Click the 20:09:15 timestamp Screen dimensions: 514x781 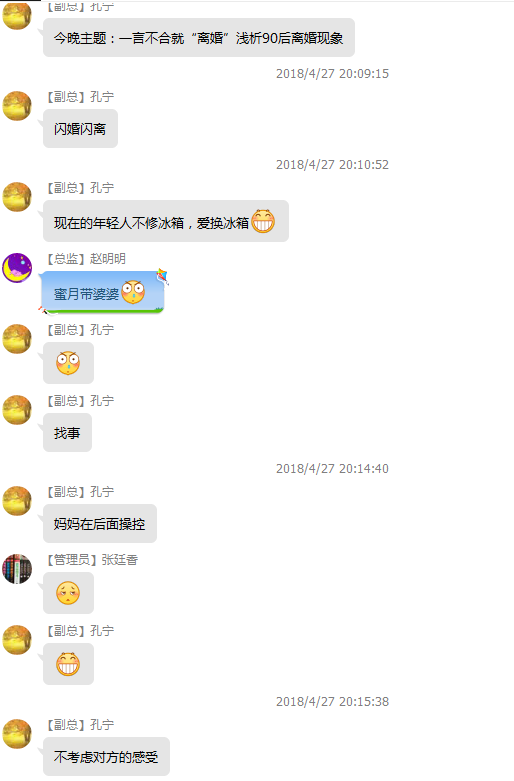coord(332,74)
